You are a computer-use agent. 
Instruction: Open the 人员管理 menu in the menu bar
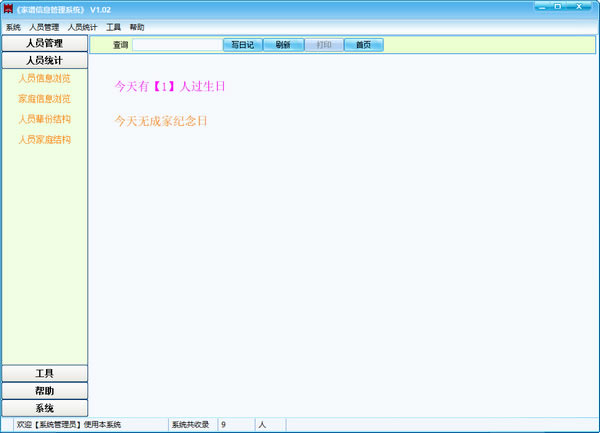(44, 27)
